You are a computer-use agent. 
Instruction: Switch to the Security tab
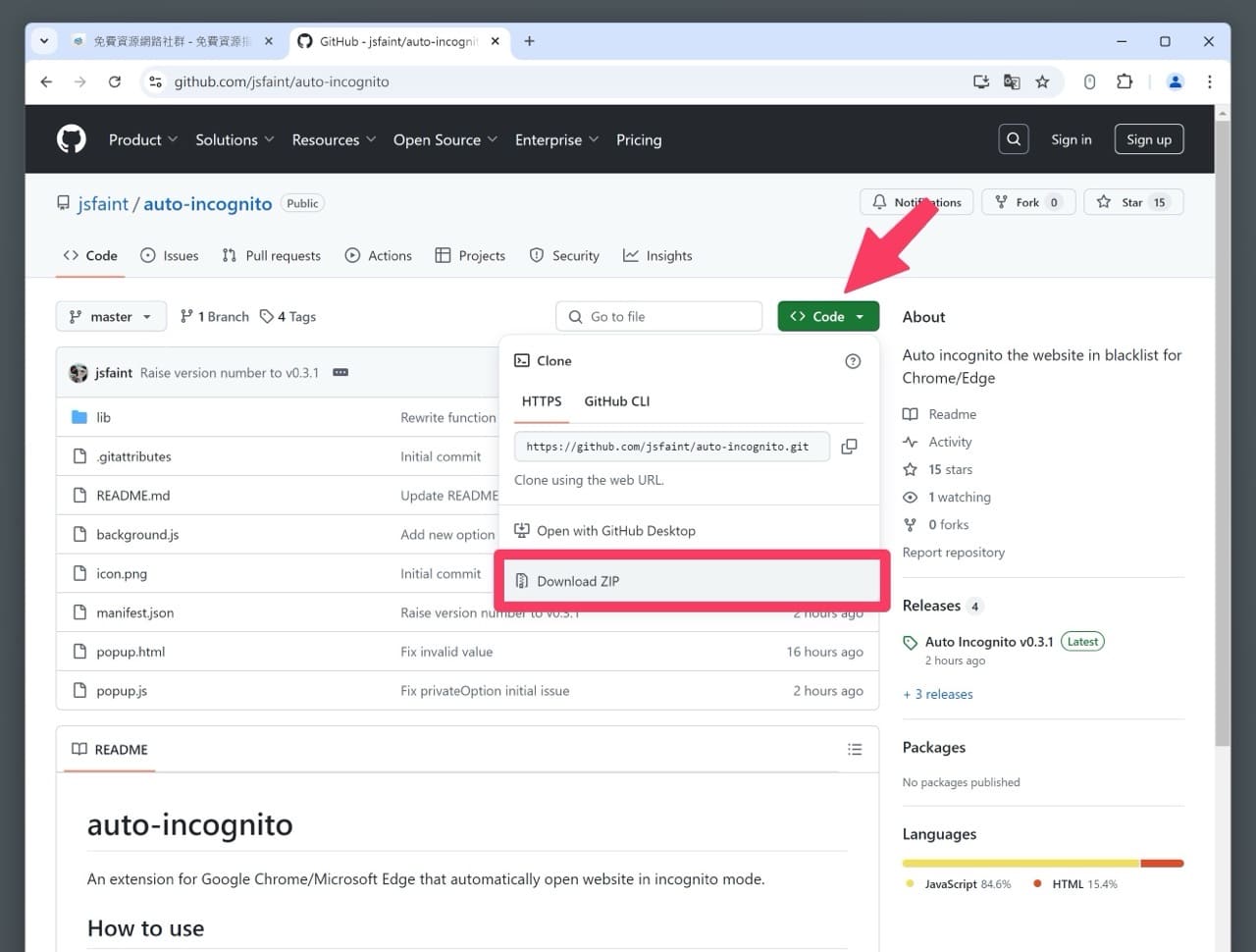coord(564,255)
